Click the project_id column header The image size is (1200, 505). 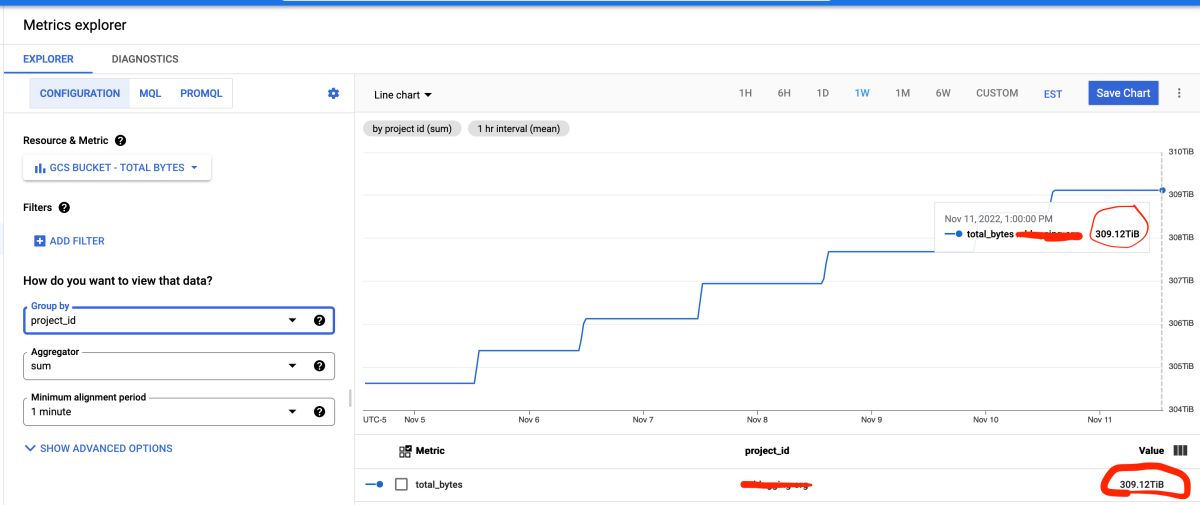(x=767, y=451)
